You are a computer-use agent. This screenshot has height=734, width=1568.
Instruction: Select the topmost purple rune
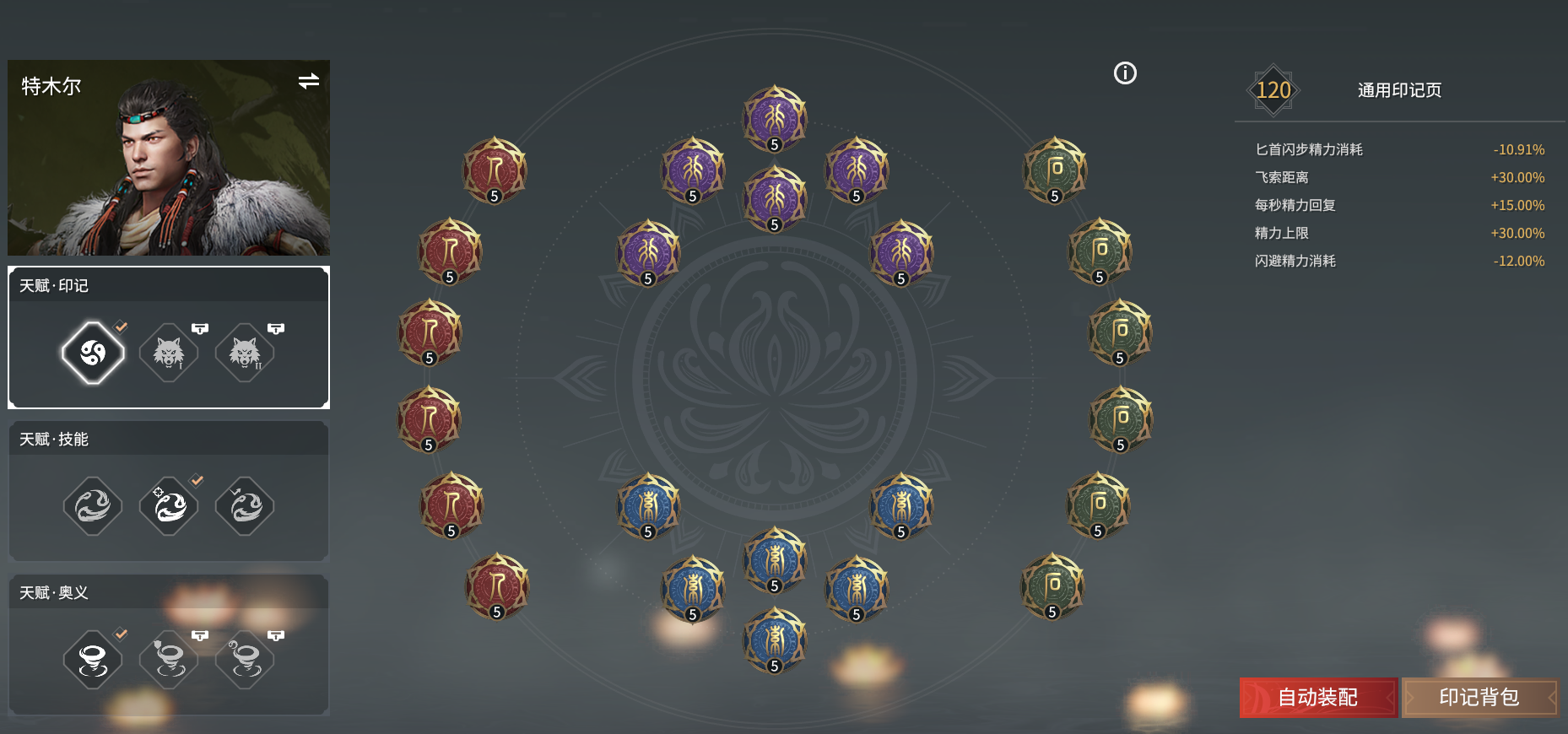pyautogui.click(x=775, y=118)
